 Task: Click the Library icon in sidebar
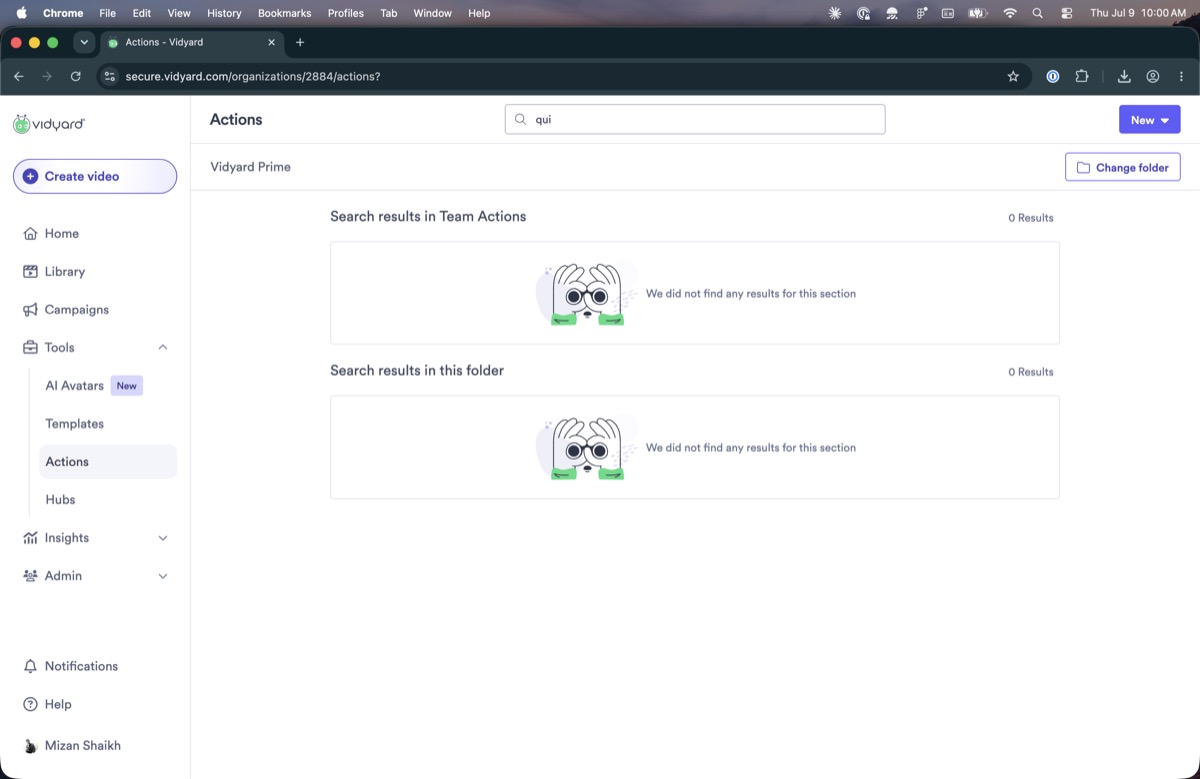[30, 272]
